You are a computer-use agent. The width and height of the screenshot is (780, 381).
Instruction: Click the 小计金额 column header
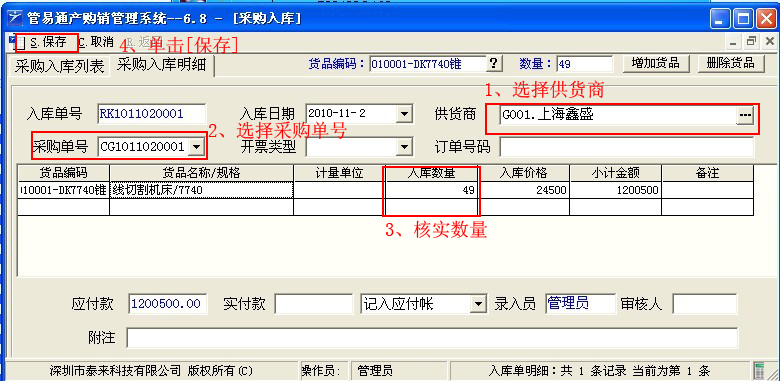pyautogui.click(x=616, y=173)
